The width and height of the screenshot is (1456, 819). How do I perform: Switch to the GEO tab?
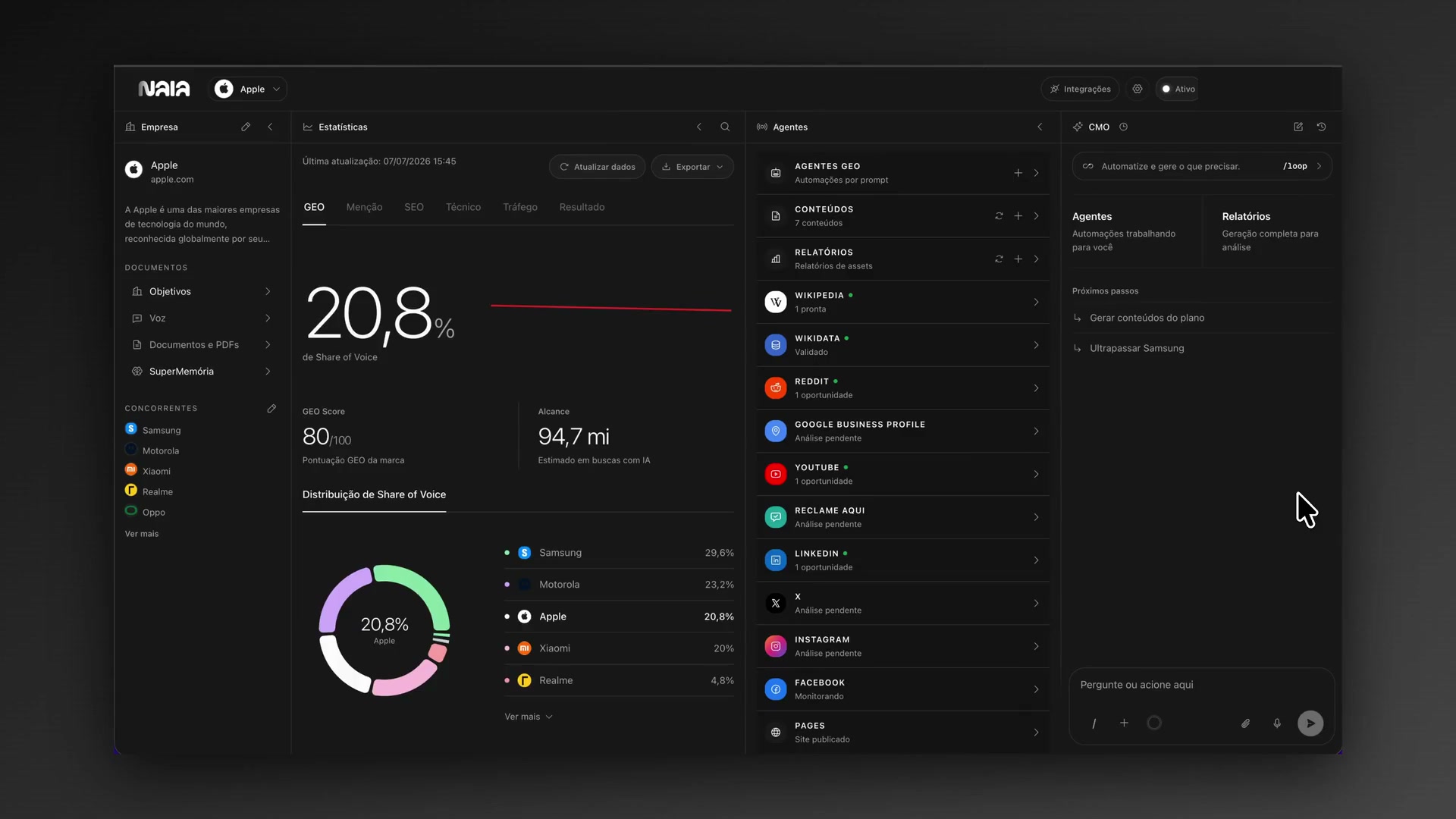point(314,207)
